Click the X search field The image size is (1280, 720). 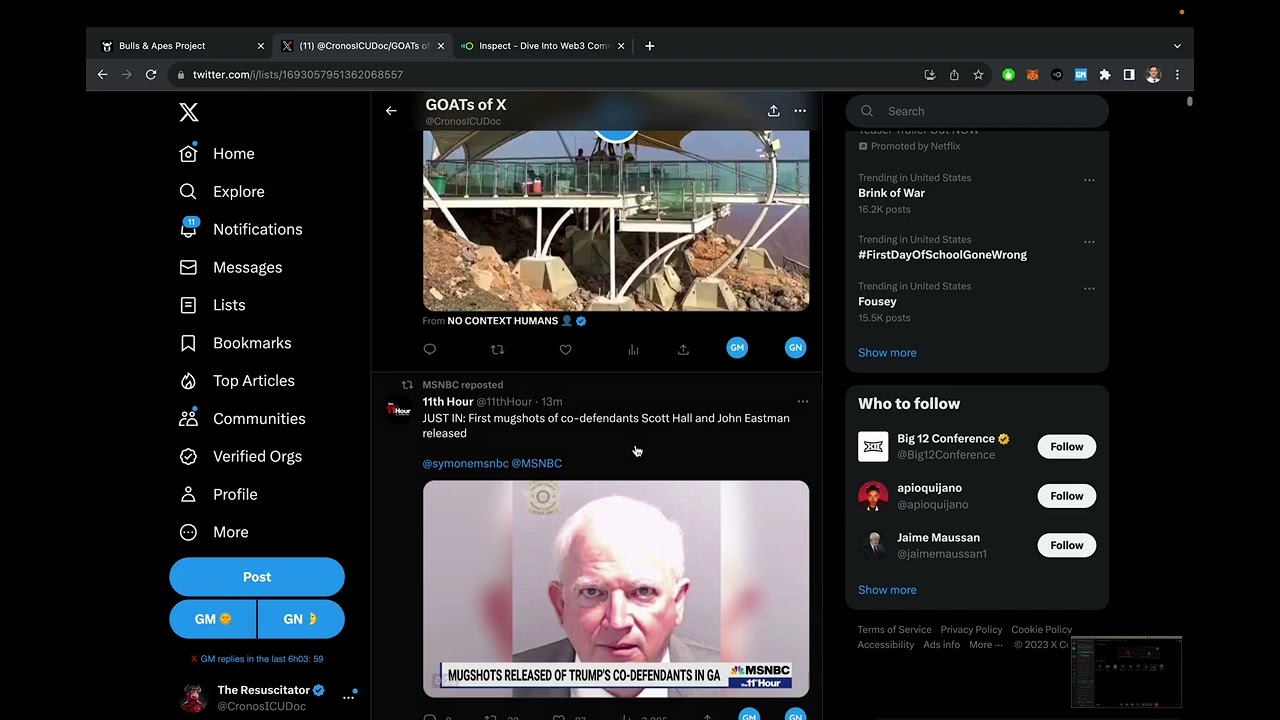click(x=977, y=111)
